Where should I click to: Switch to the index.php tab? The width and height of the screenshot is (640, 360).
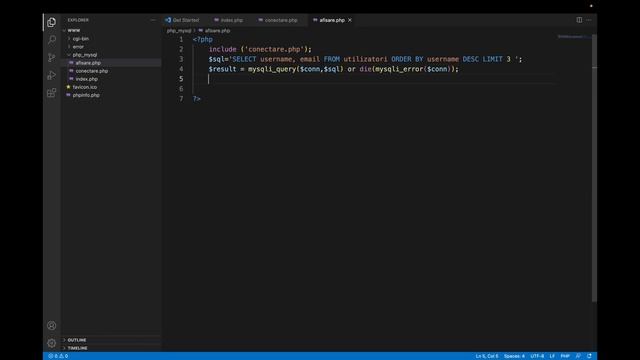[x=228, y=20]
